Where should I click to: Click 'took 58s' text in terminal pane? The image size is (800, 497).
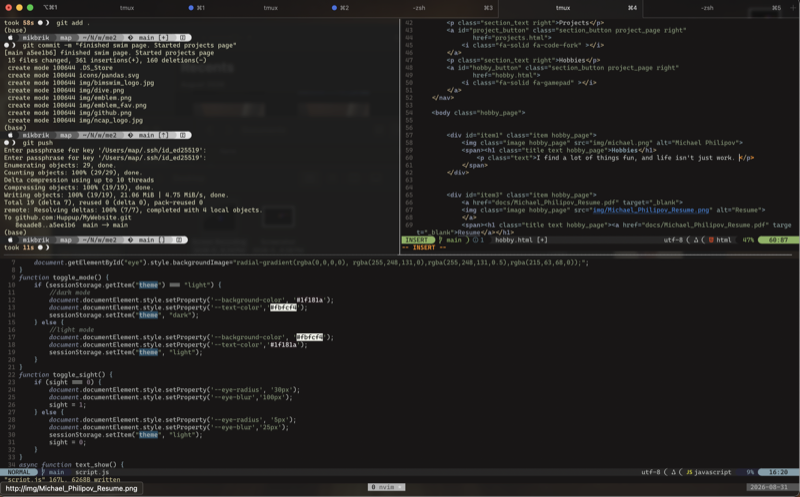click(19, 23)
